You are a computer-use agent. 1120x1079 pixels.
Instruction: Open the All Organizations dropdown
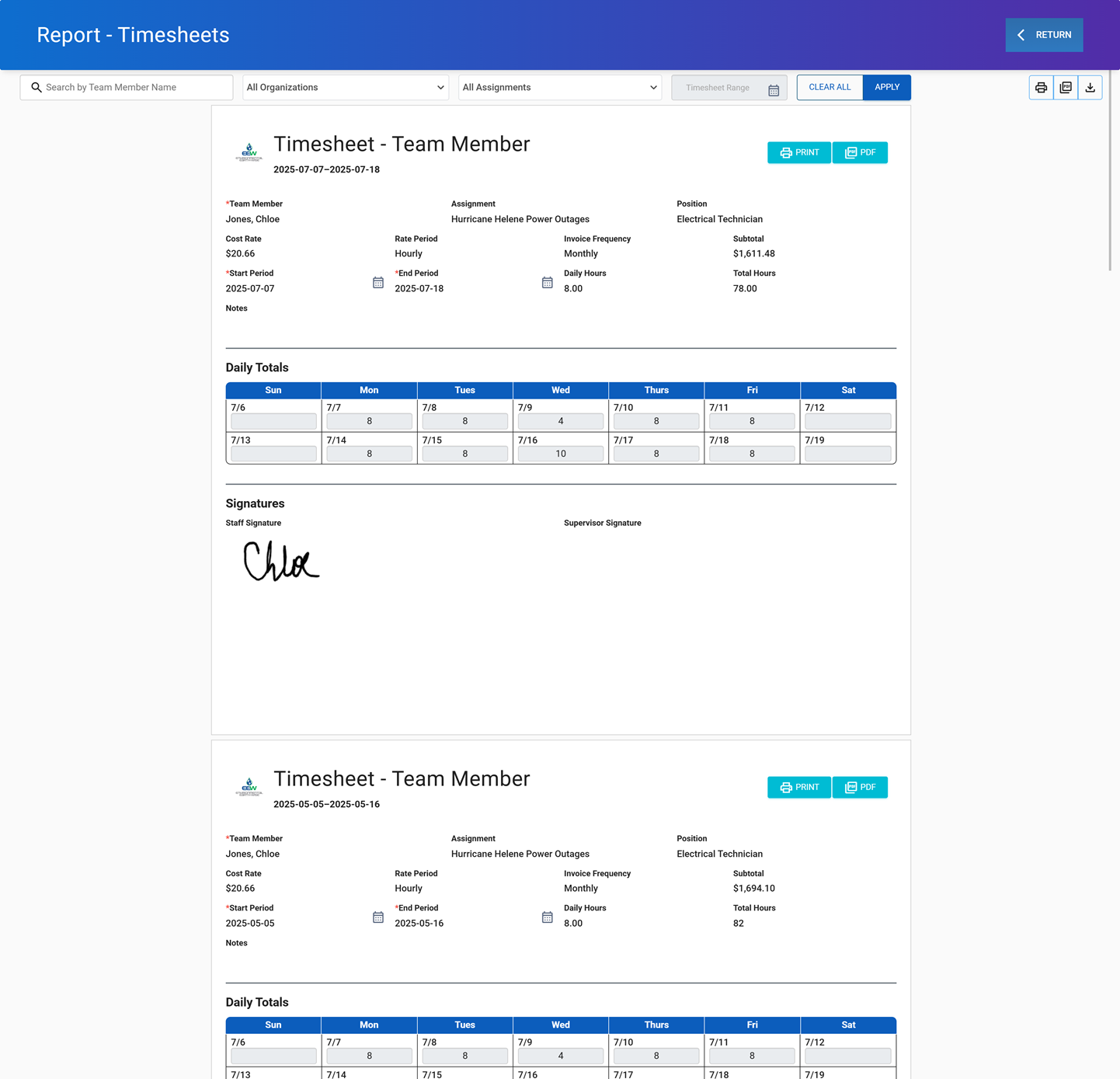(x=345, y=87)
